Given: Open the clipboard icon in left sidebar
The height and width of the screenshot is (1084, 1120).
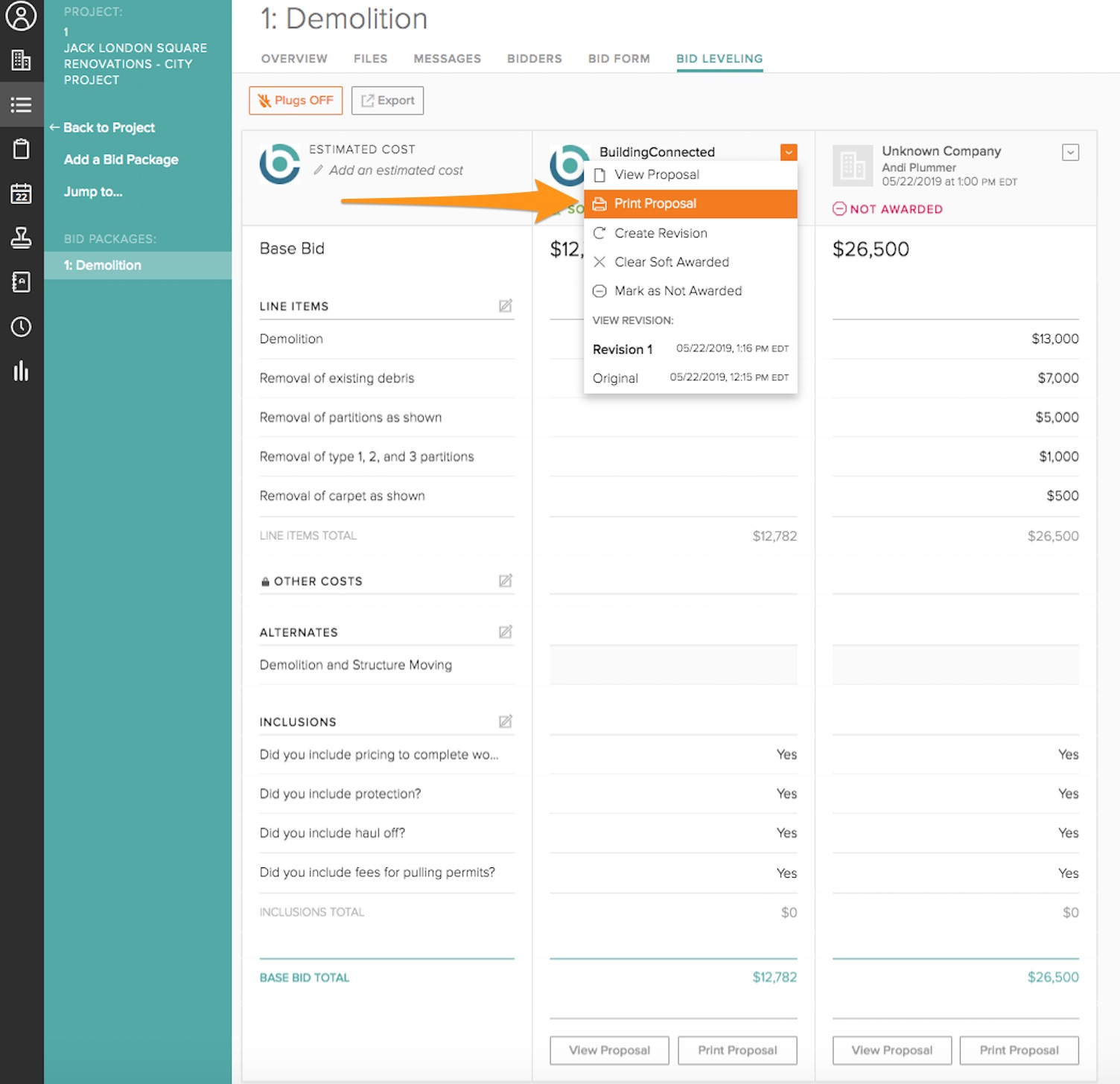Looking at the screenshot, I should [x=21, y=149].
